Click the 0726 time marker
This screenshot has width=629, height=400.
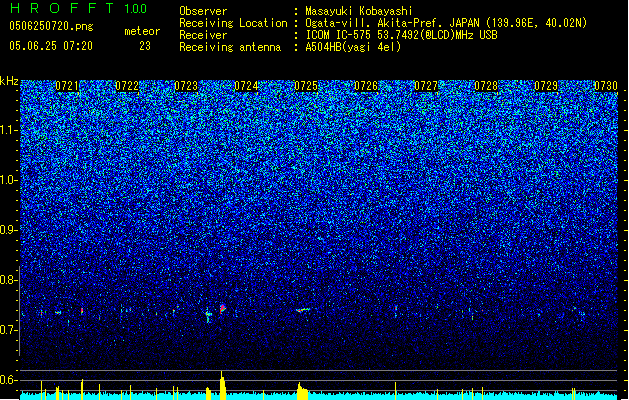click(366, 86)
